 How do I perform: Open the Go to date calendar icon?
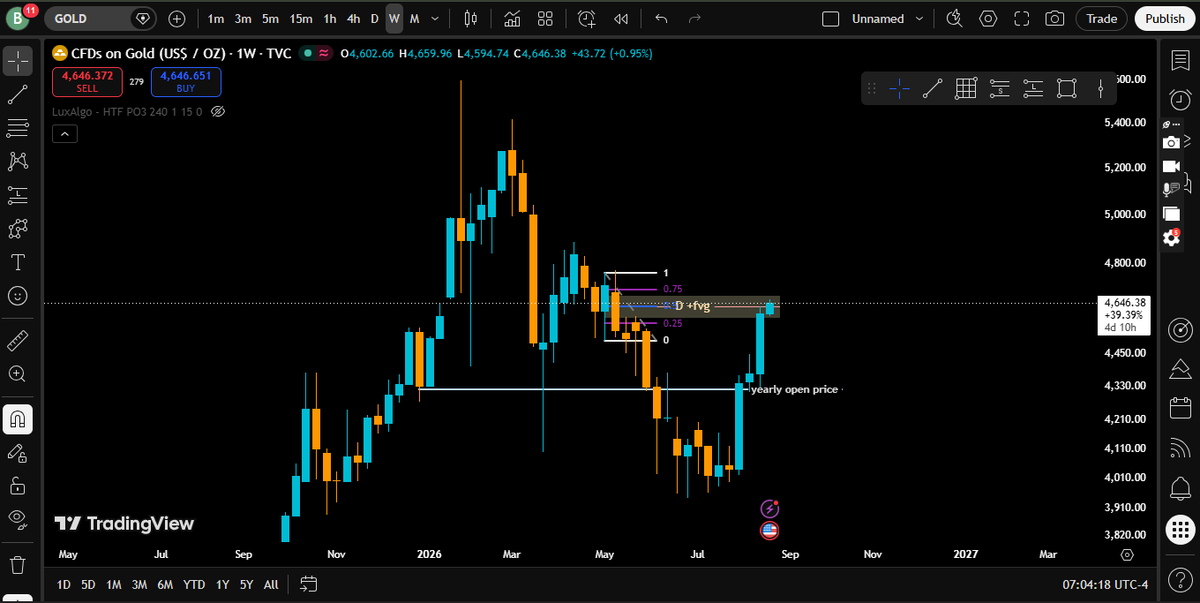[x=308, y=584]
